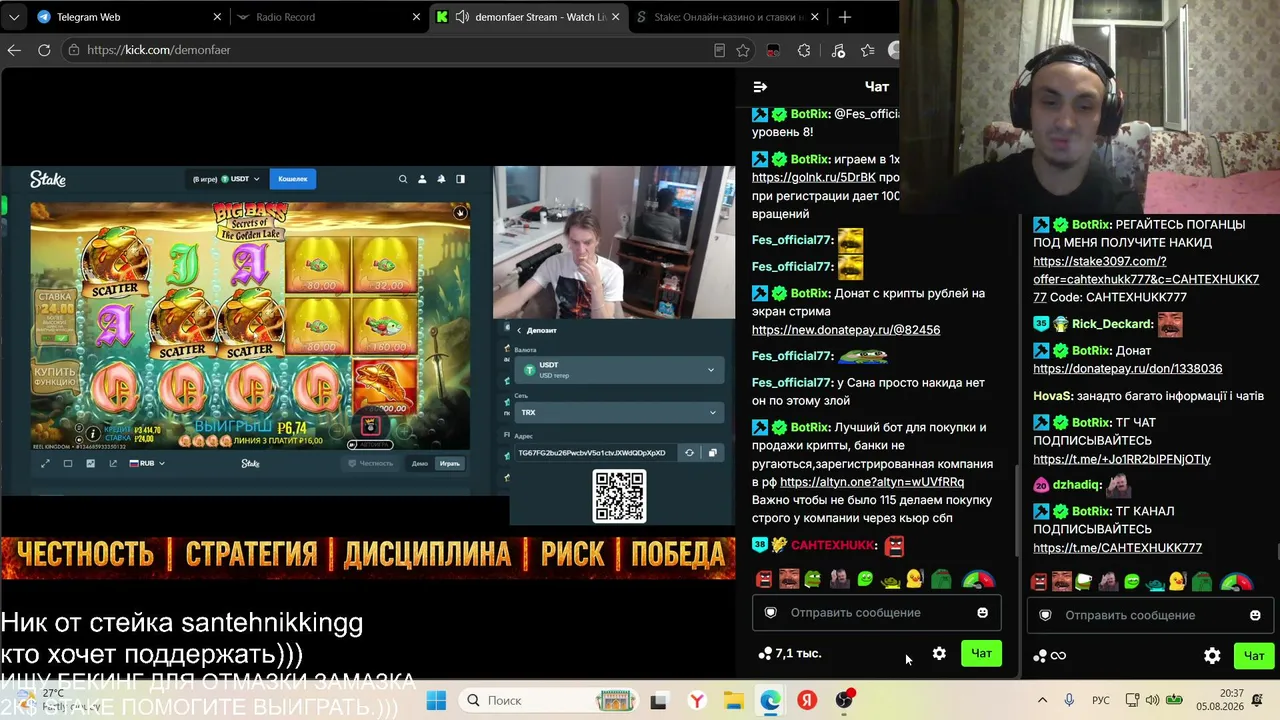
Task: Focus right chat Отправить сообщение field
Action: click(x=1150, y=615)
